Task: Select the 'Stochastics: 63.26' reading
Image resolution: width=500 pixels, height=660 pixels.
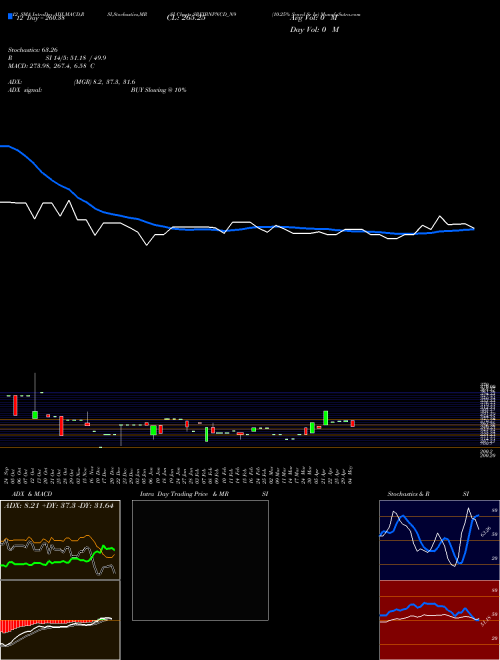Action: pyautogui.click(x=33, y=50)
